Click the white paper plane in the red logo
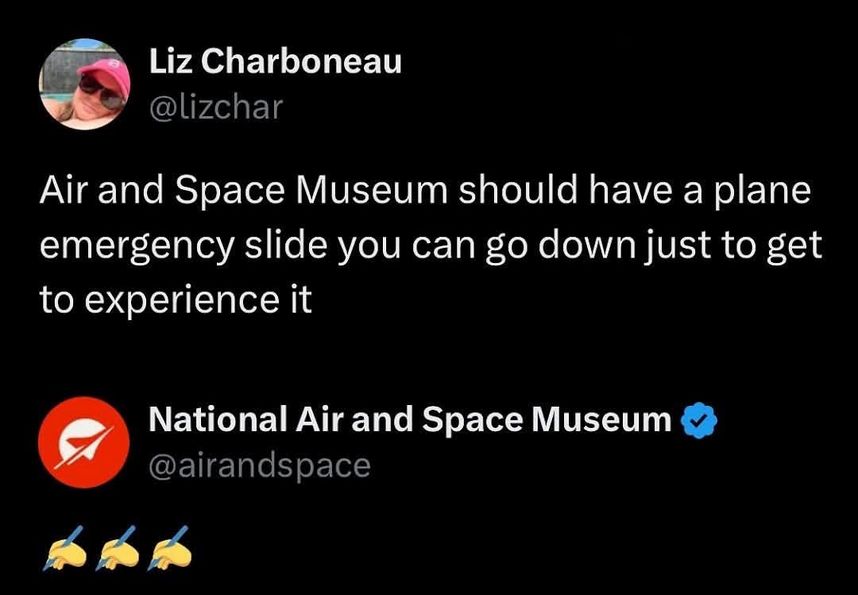The height and width of the screenshot is (595, 858). coord(82,443)
